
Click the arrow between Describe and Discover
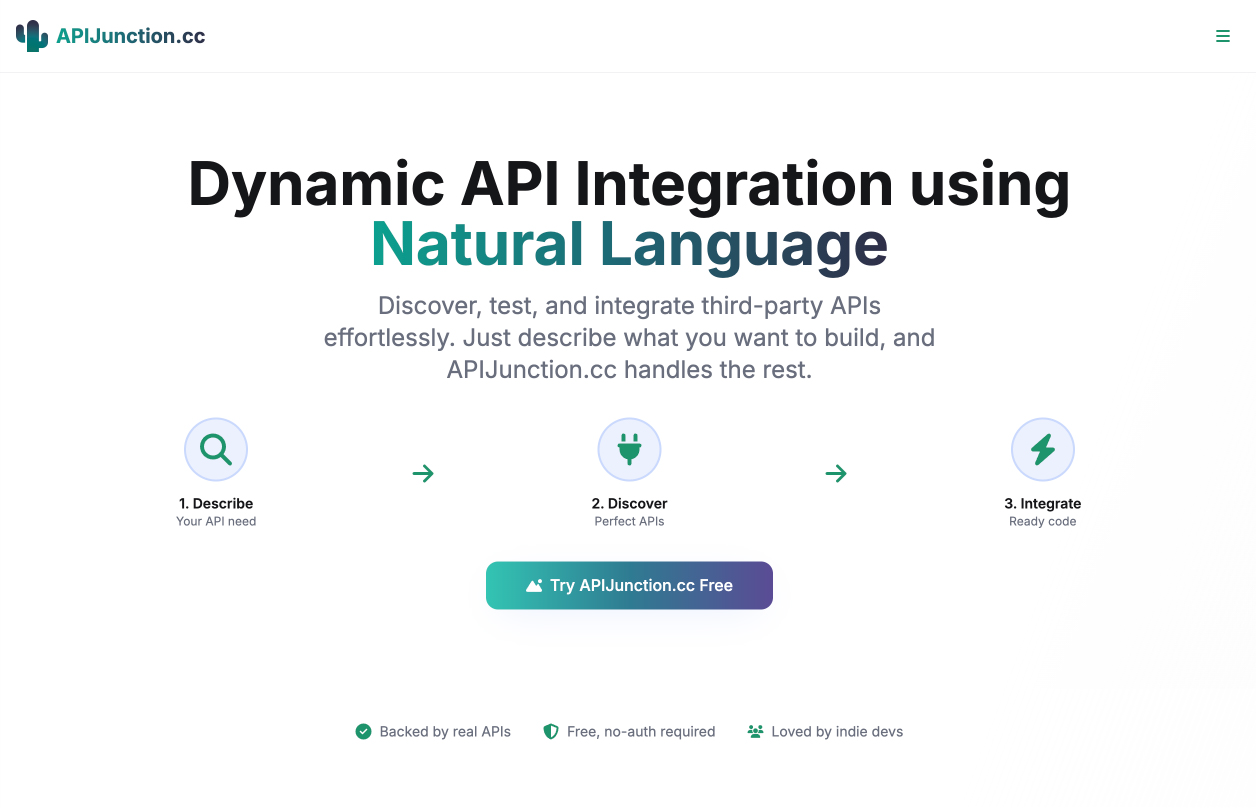(x=423, y=473)
